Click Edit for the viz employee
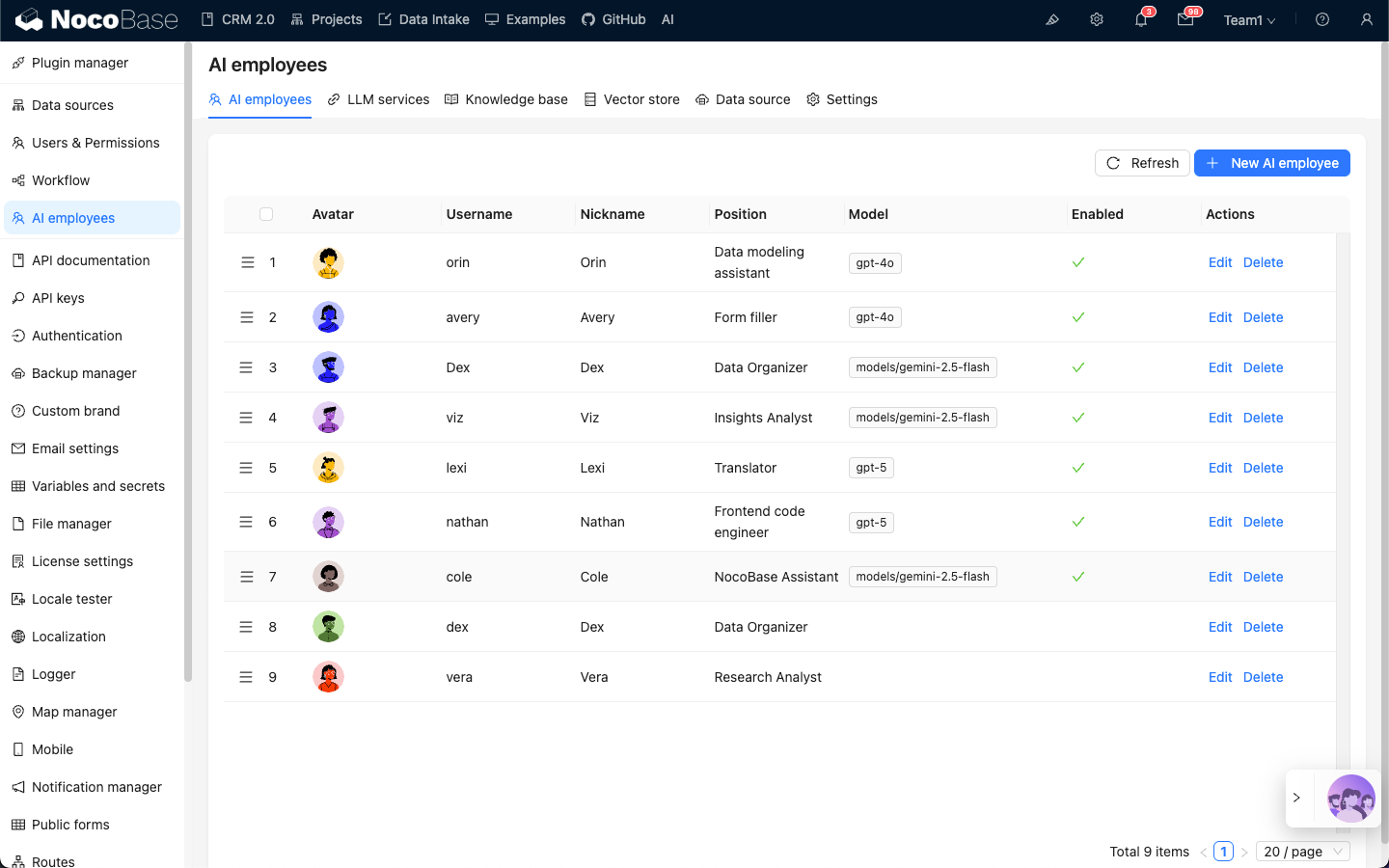The image size is (1389, 868). click(x=1220, y=418)
